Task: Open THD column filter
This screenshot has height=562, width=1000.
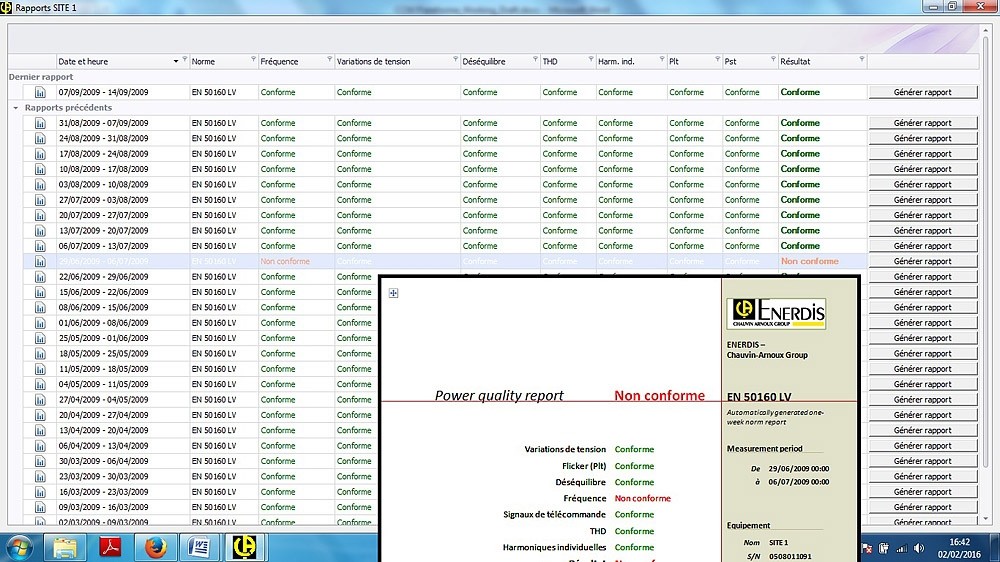Action: coord(591,59)
